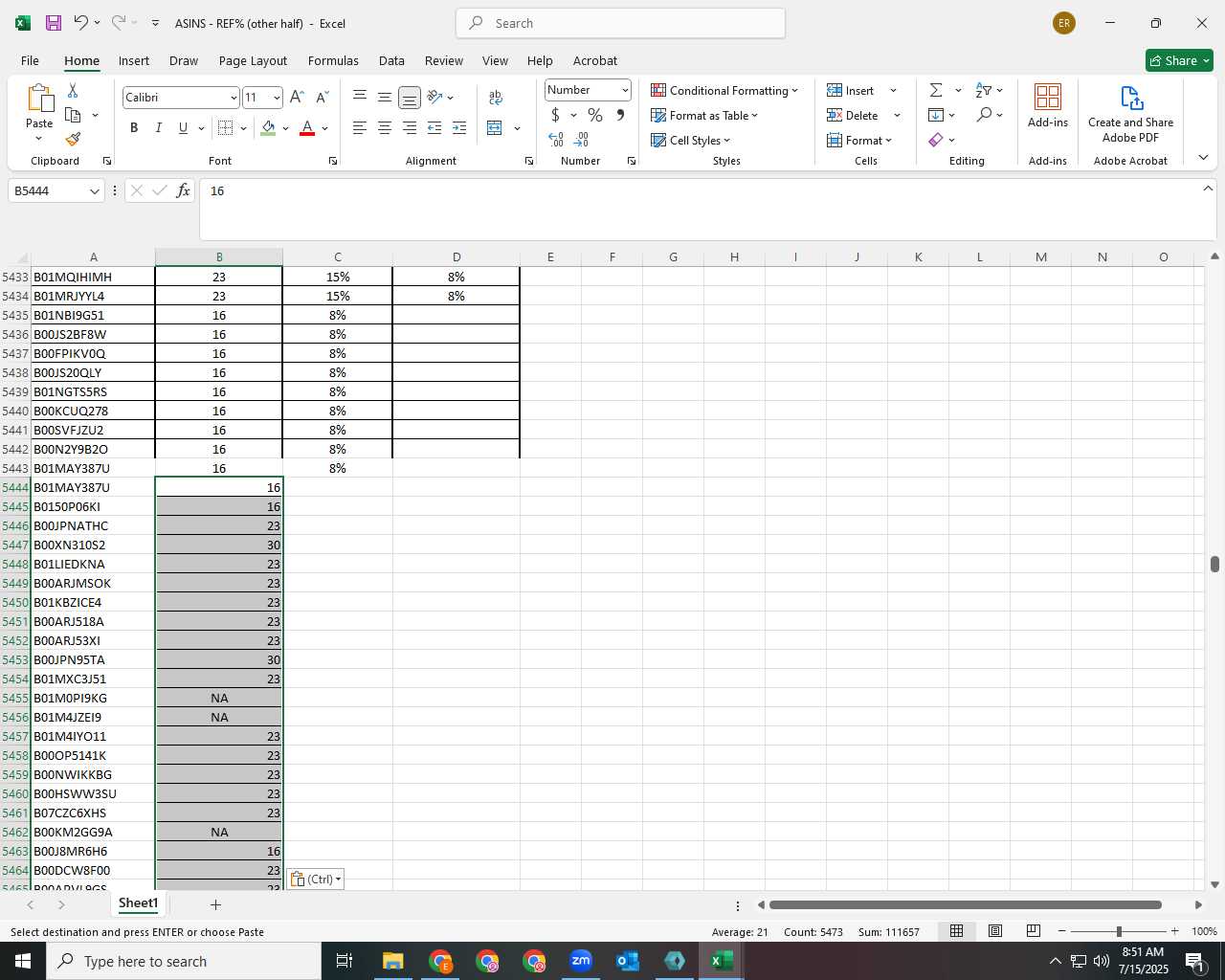Open Paste Options (Ctrl) dropdown

coord(316,879)
